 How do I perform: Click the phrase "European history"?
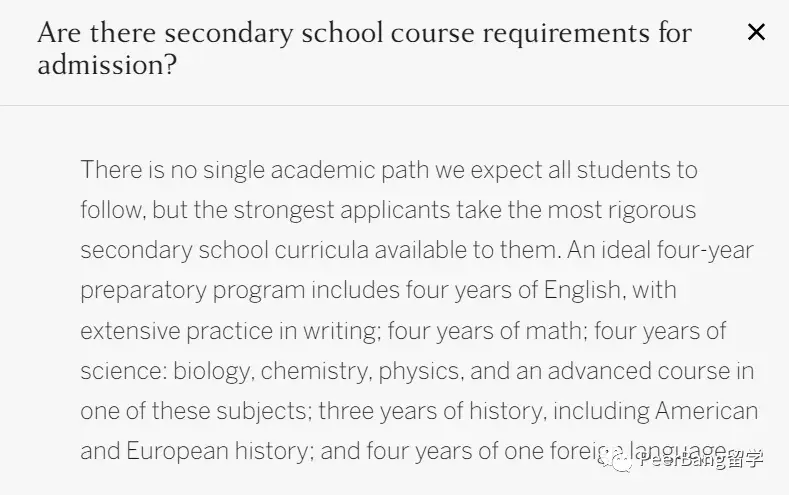(220, 451)
